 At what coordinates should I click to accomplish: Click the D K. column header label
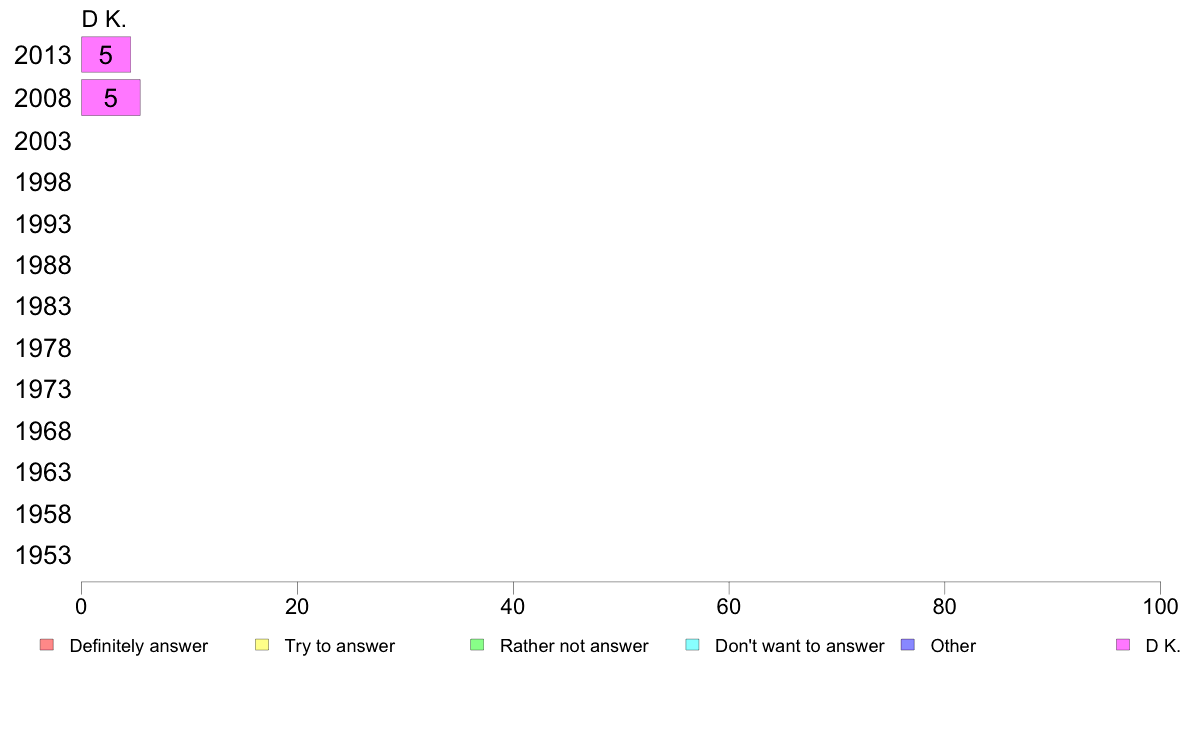pos(104,19)
